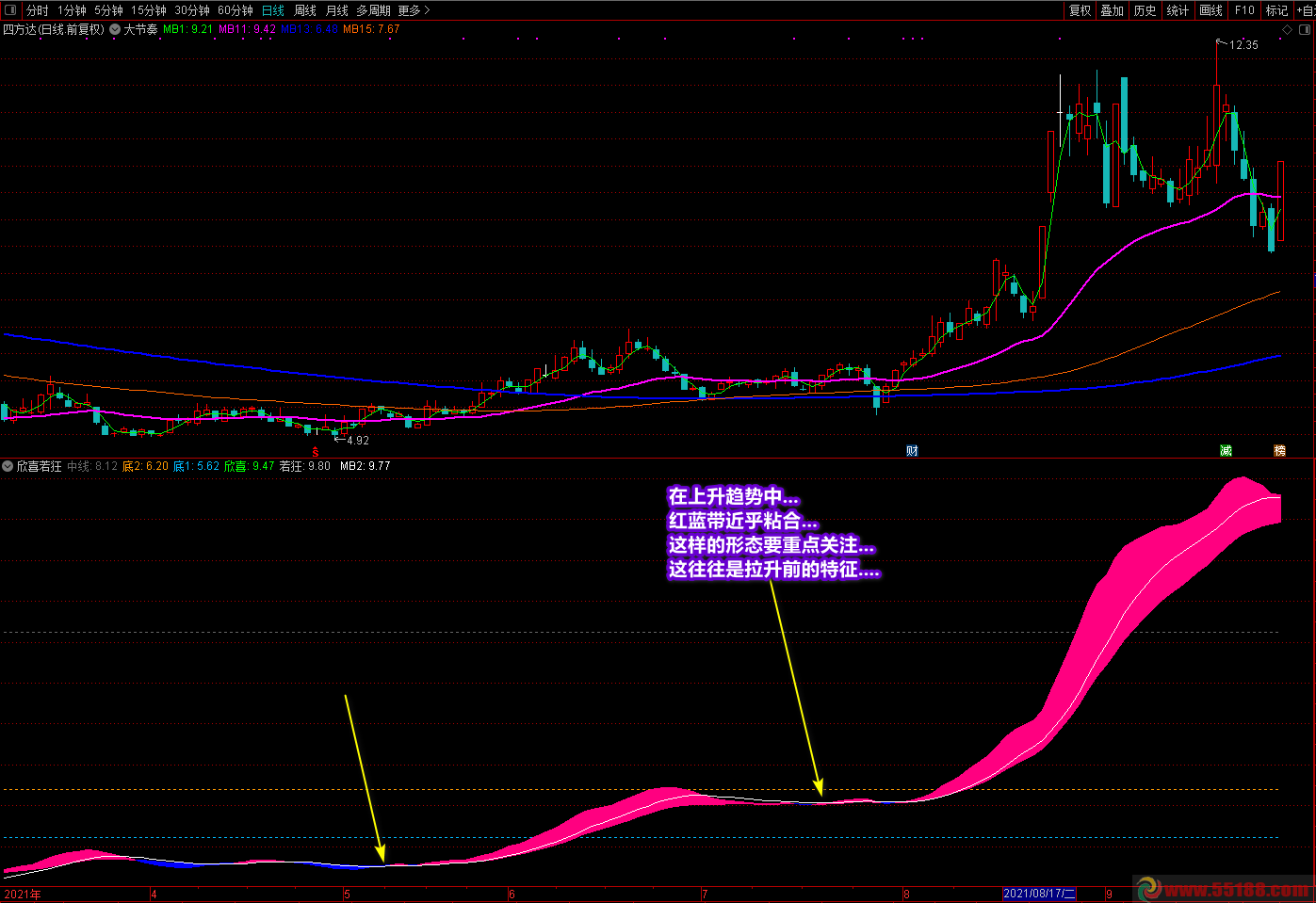Select the 2021/08/17 date marker

[x=1039, y=894]
